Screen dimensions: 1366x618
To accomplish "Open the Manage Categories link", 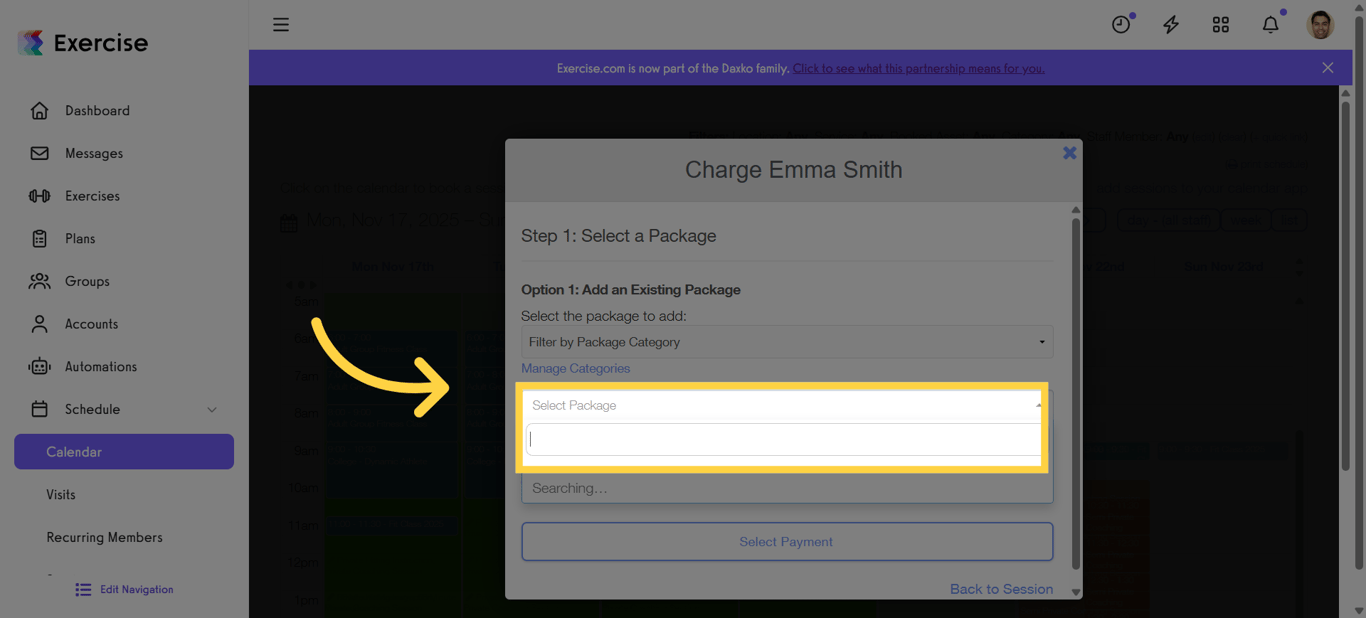I will click(575, 368).
